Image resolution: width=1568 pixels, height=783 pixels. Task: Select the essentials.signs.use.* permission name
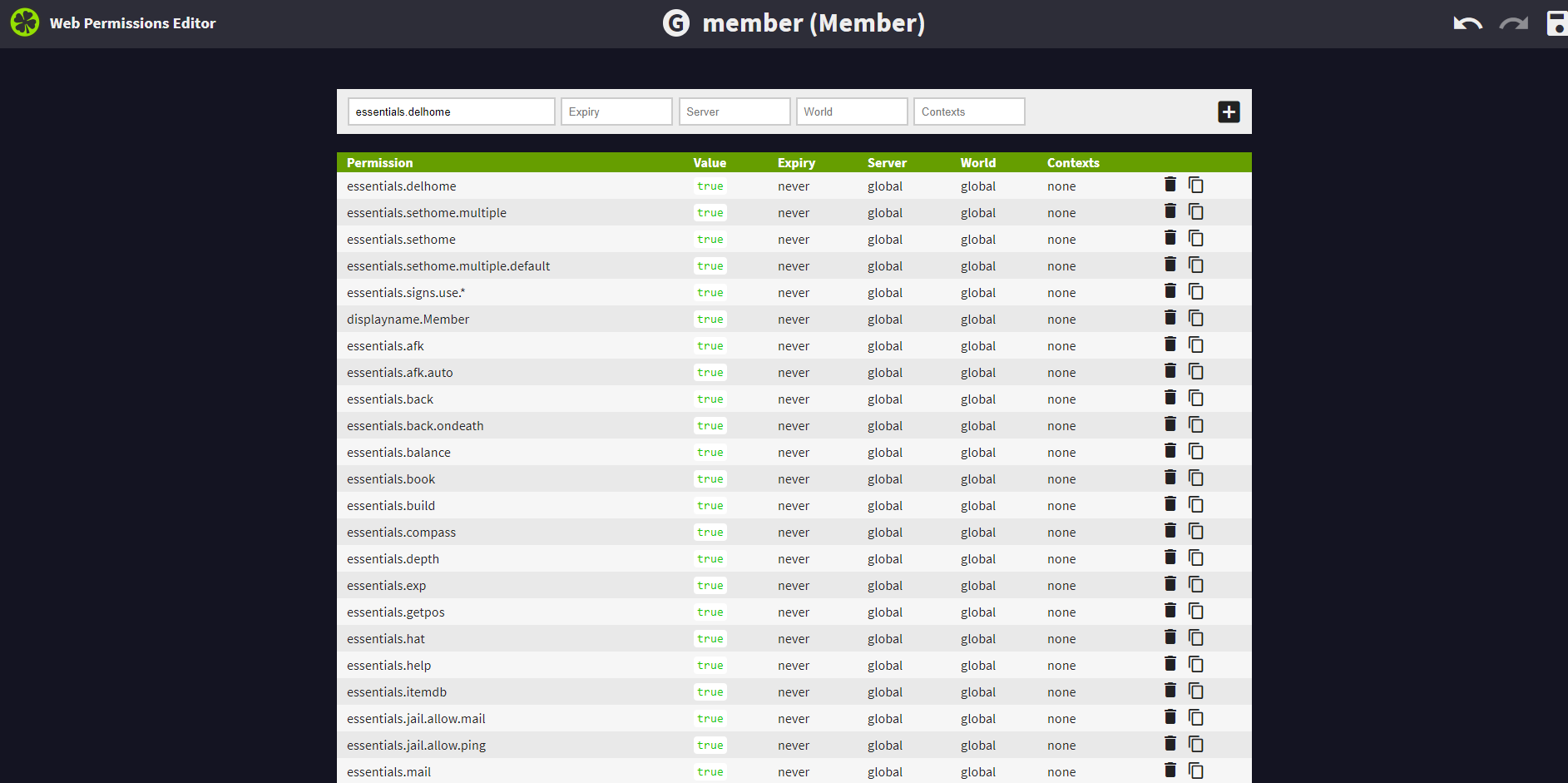(x=406, y=293)
